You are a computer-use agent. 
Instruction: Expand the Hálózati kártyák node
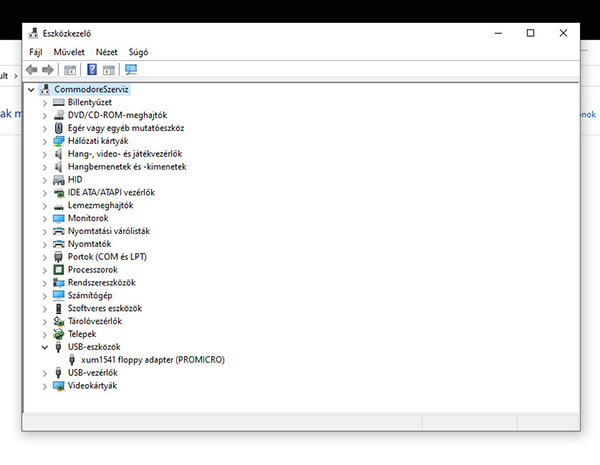coord(45,141)
